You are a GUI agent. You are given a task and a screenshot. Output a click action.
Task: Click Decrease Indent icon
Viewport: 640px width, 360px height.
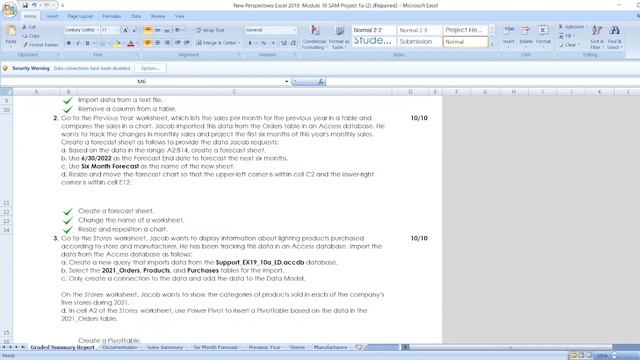pyautogui.click(x=178, y=43)
